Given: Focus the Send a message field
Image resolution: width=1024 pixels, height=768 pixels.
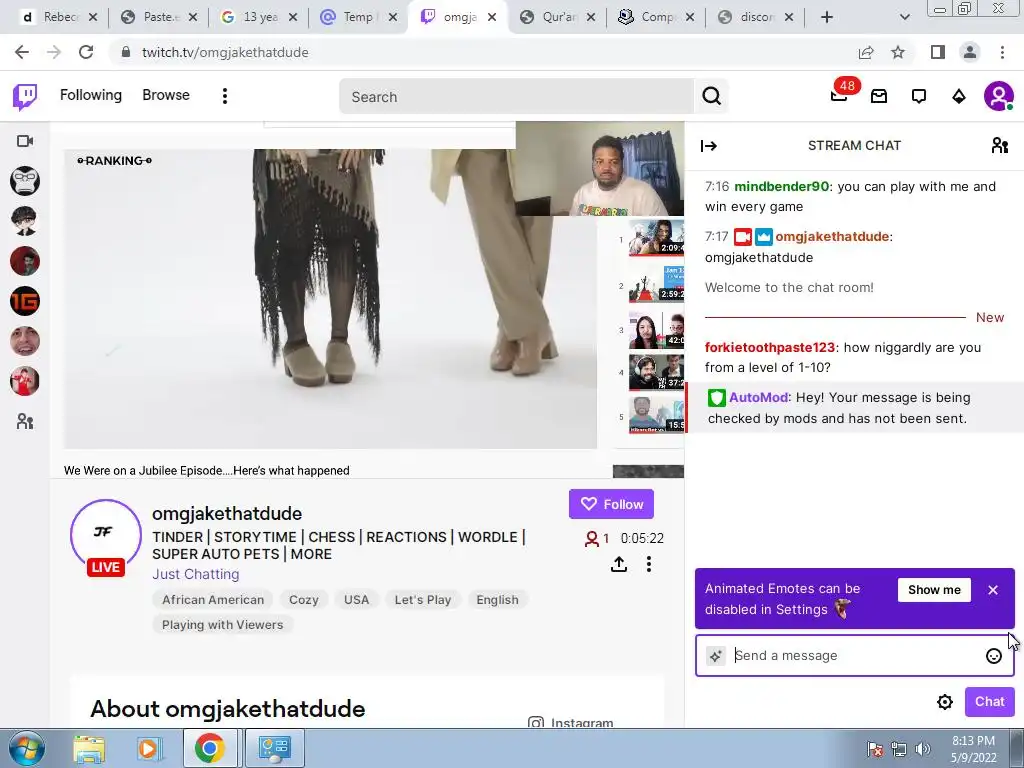Looking at the screenshot, I should coord(854,656).
